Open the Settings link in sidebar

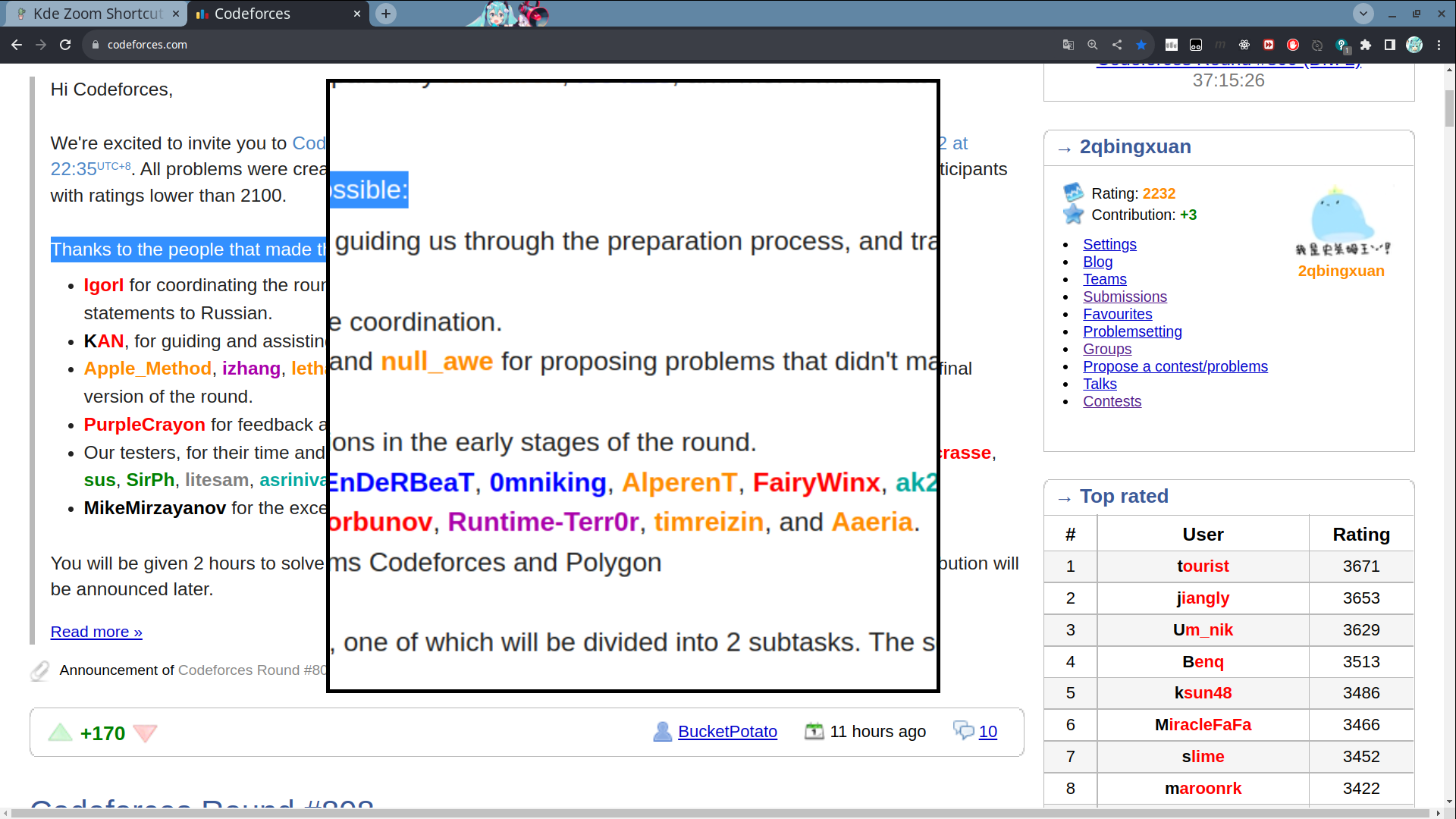pyautogui.click(x=1109, y=244)
